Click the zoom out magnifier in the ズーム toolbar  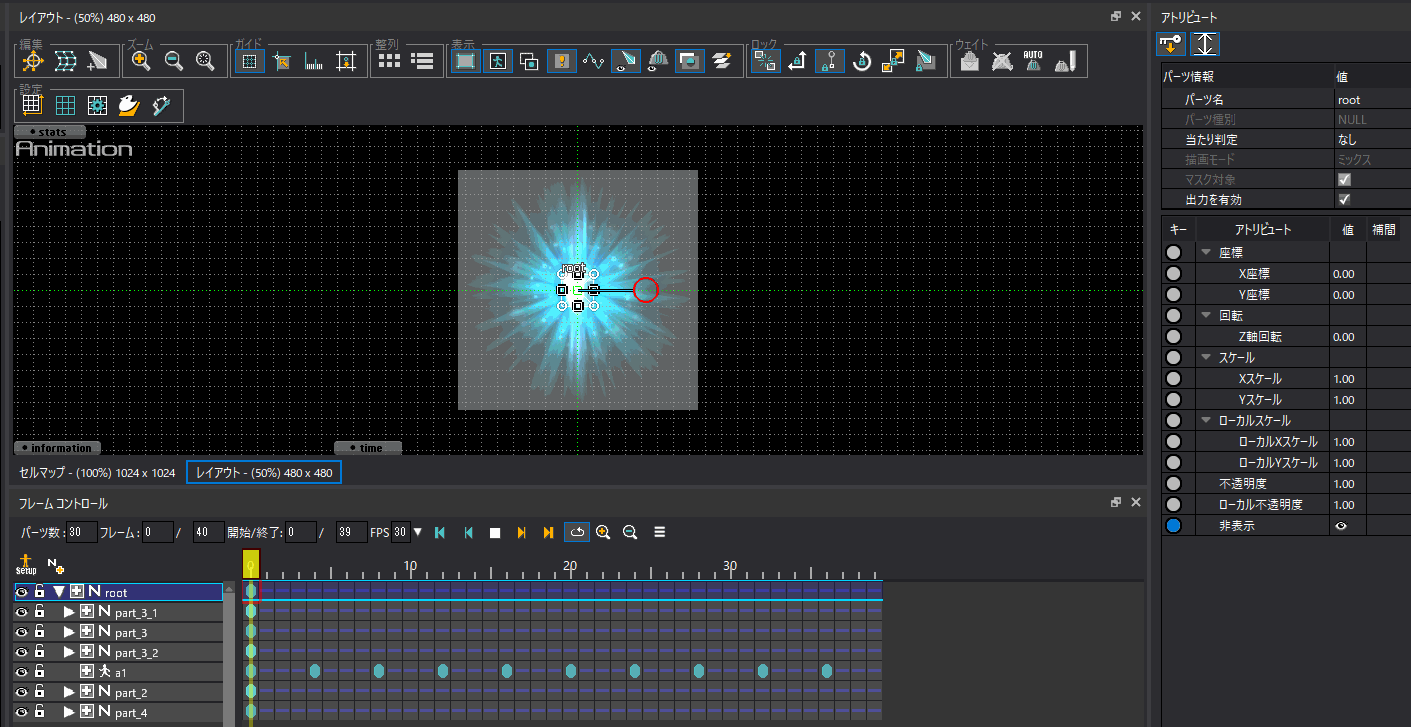[173, 61]
